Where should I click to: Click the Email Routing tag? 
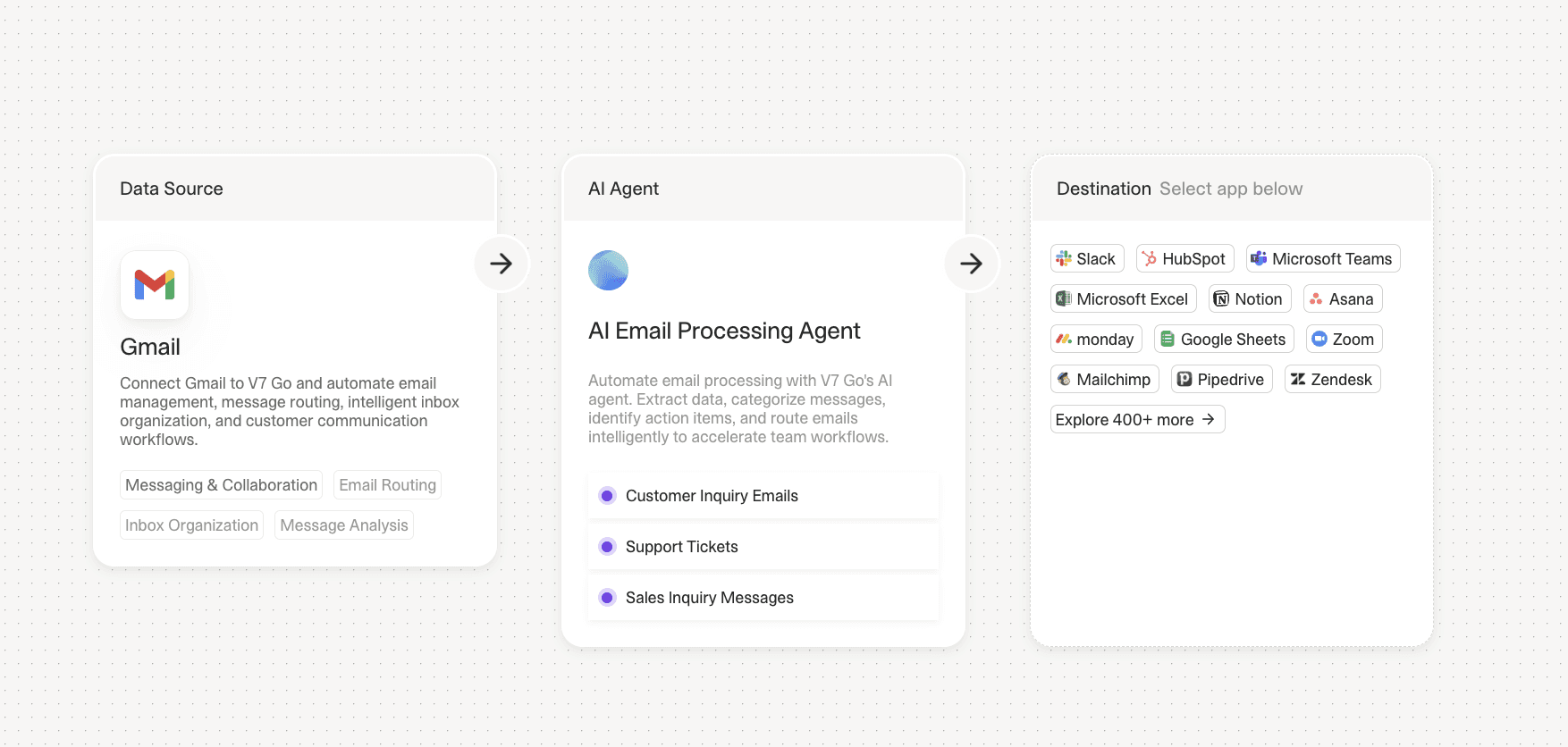coord(387,484)
